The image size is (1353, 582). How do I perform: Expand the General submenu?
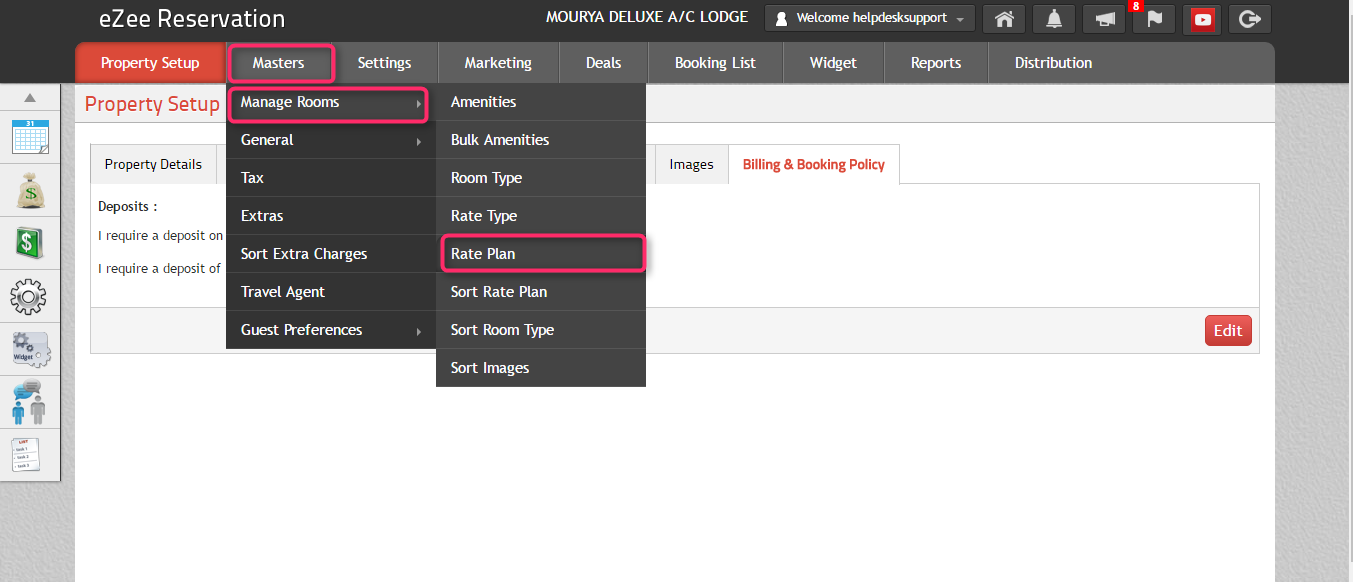pos(331,140)
